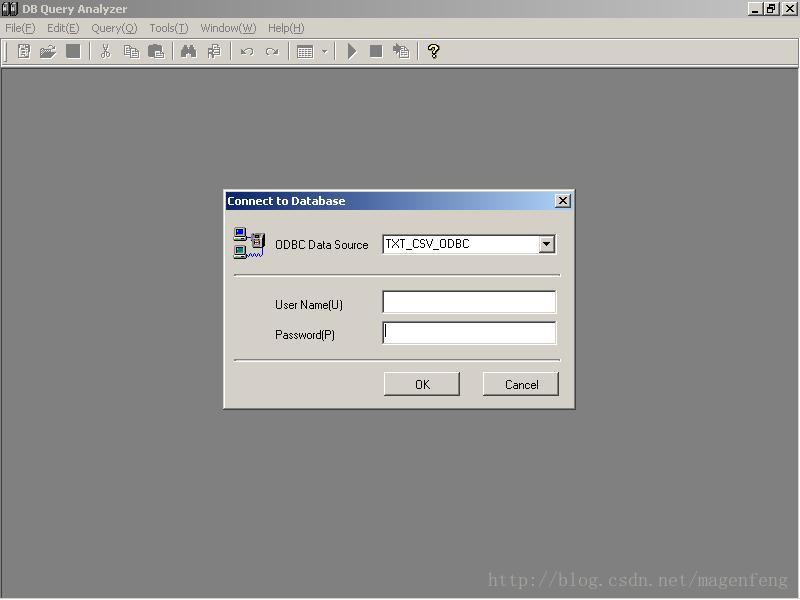Image resolution: width=800 pixels, height=600 pixels.
Task: Click the Password(P) input field
Action: (x=469, y=333)
